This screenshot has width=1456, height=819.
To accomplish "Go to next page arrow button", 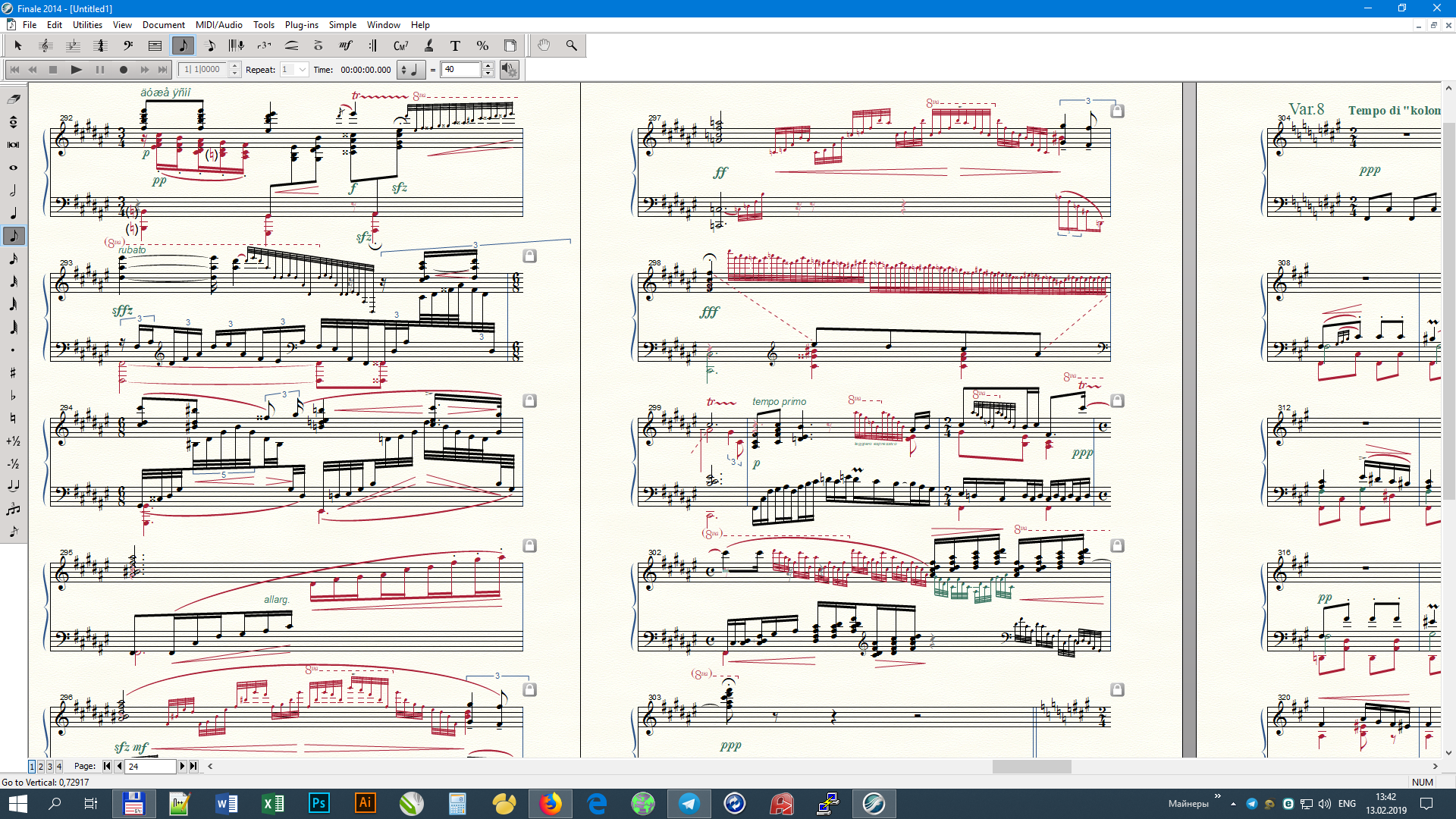I will click(182, 767).
